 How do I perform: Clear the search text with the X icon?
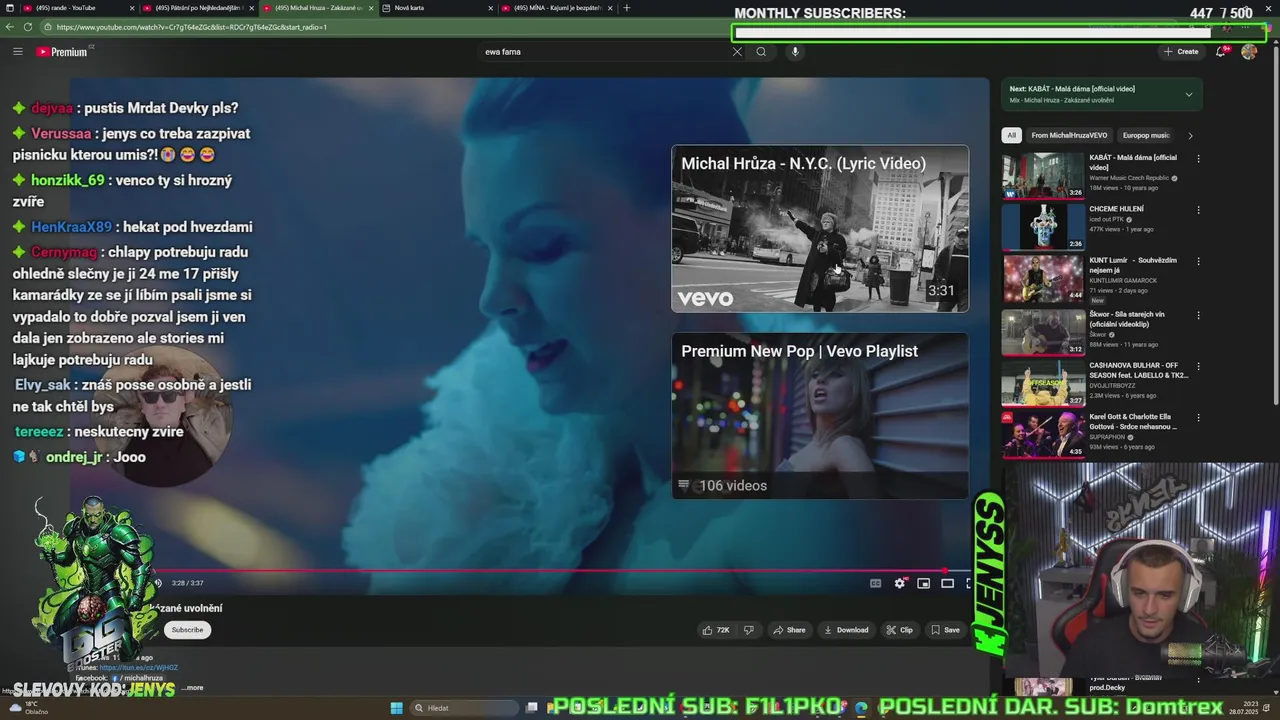click(737, 51)
